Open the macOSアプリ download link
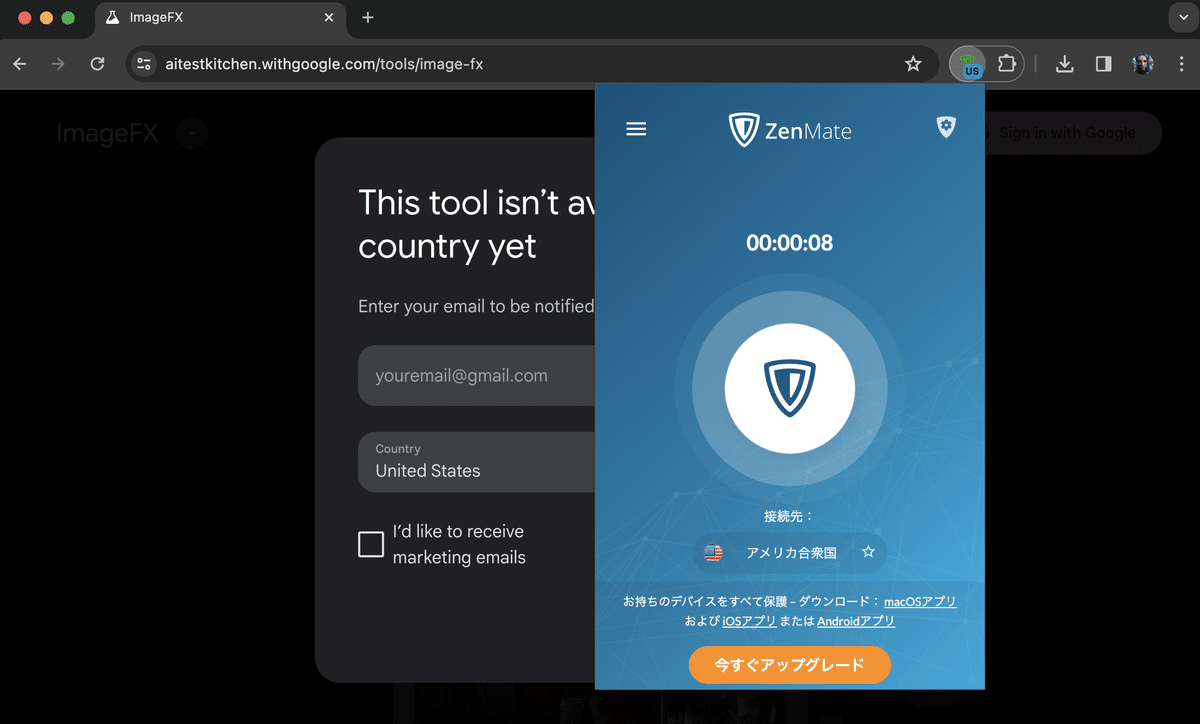 coord(920,601)
